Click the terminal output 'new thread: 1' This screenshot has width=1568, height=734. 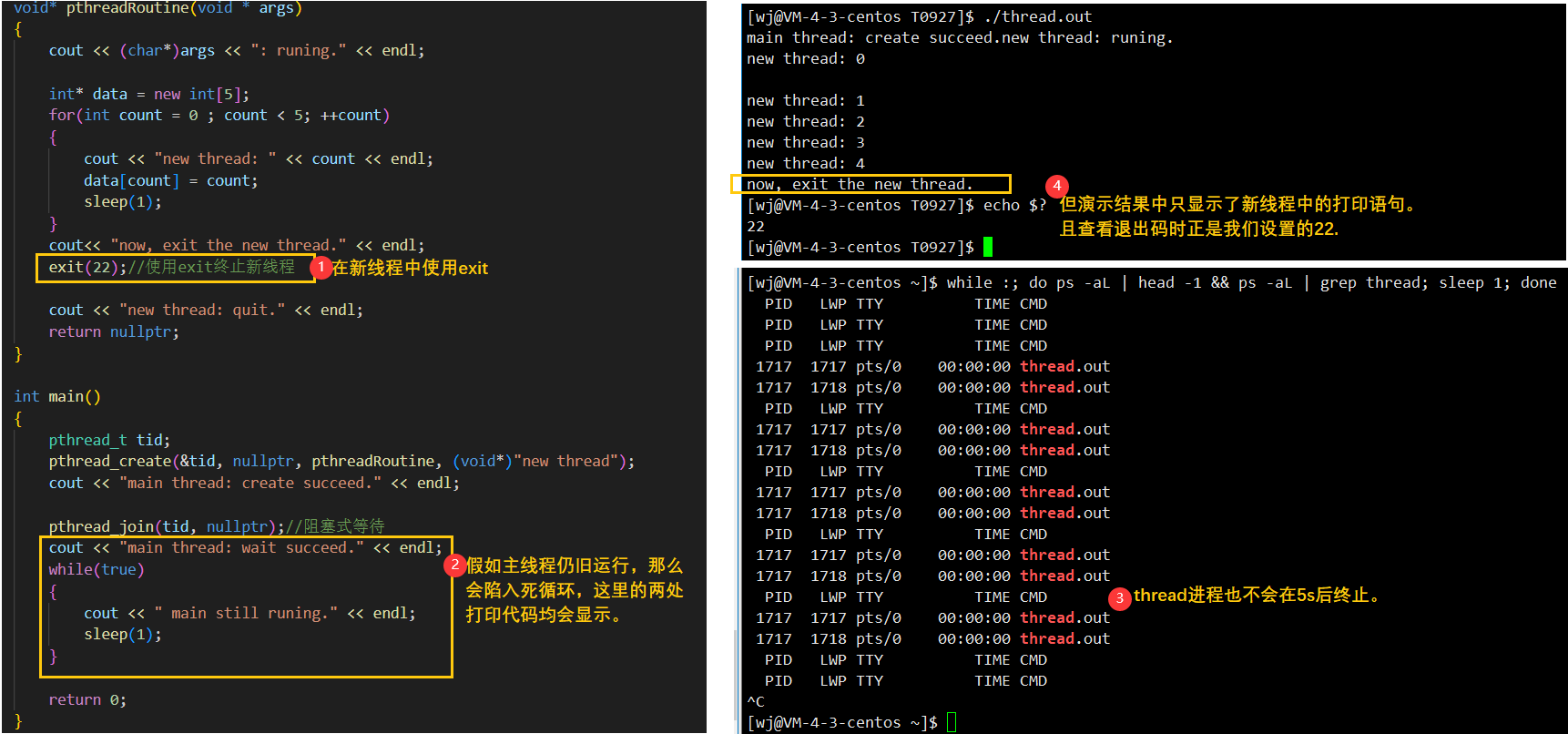coord(806,100)
